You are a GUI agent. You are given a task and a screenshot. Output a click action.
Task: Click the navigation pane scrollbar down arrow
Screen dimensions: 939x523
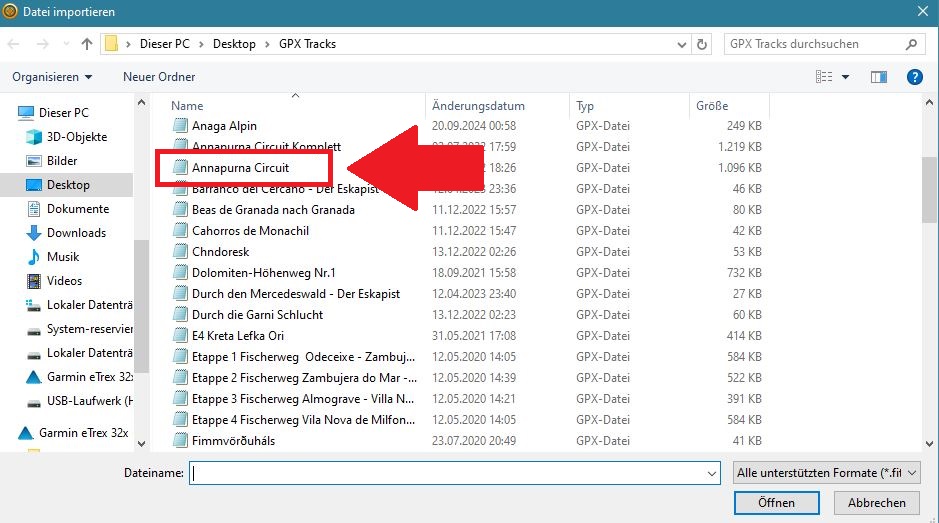[x=141, y=443]
